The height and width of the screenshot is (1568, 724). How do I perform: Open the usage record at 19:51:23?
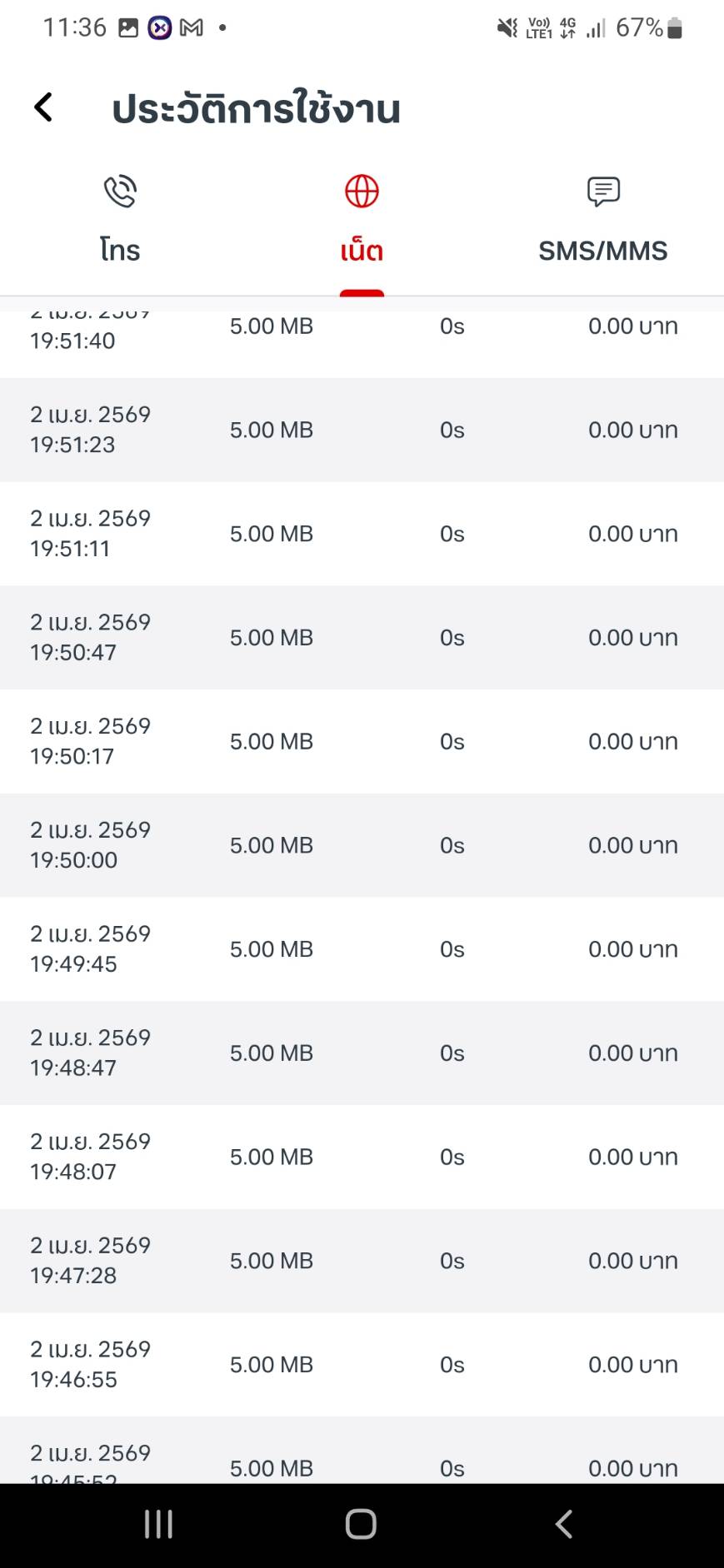click(362, 430)
